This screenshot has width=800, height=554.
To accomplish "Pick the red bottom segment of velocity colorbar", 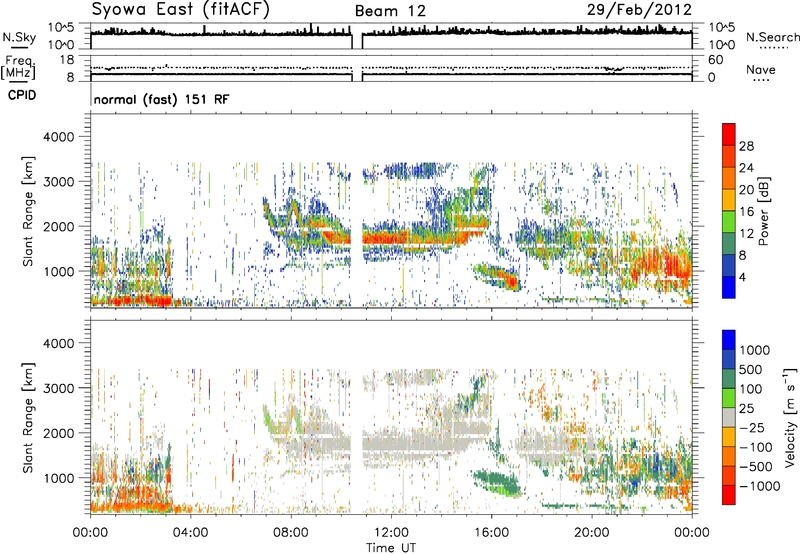I will coord(729,495).
